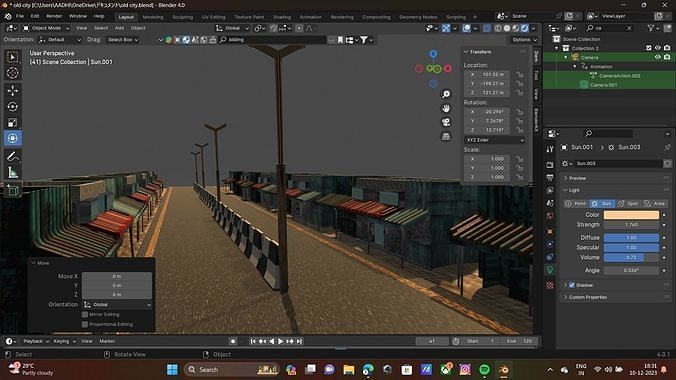676x380 pixels.
Task: Open the Move panel Orientation Global dropdown
Action: [117, 305]
